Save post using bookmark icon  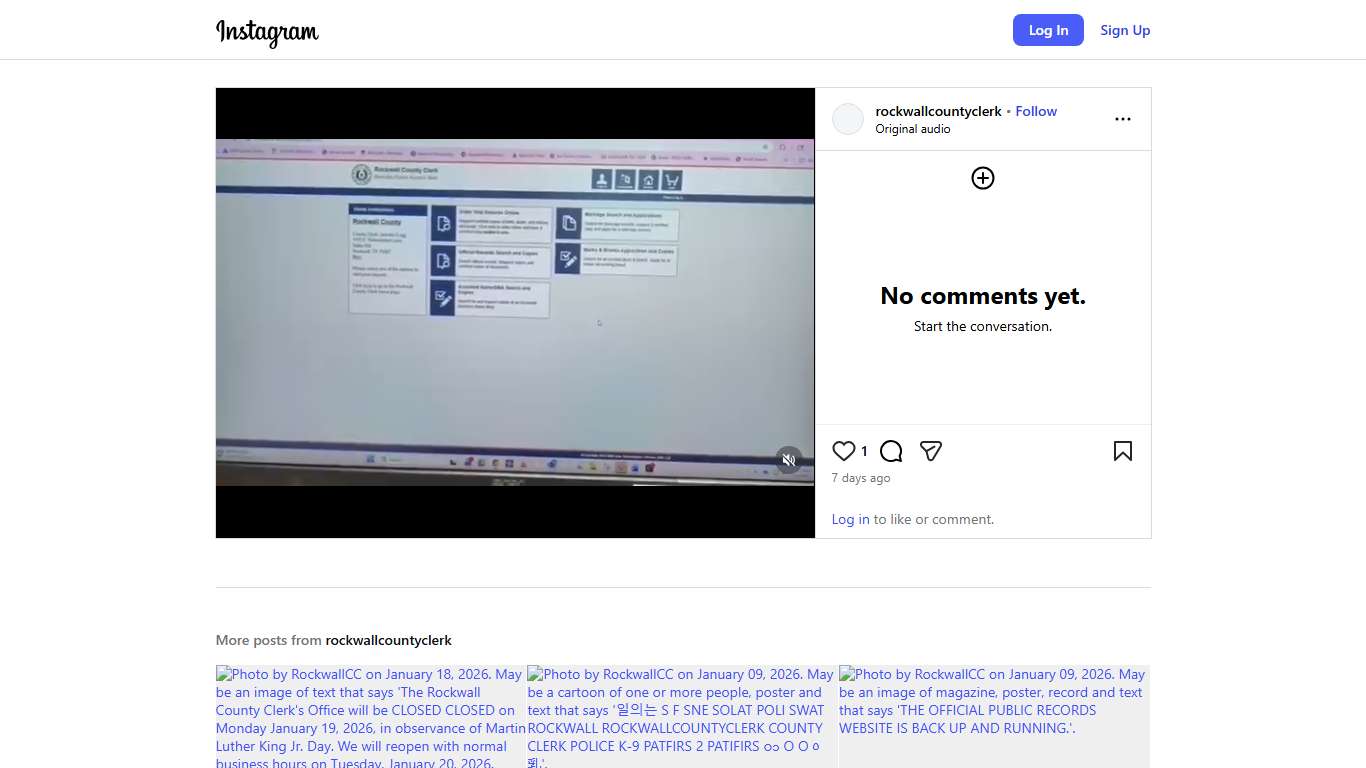pos(1122,451)
